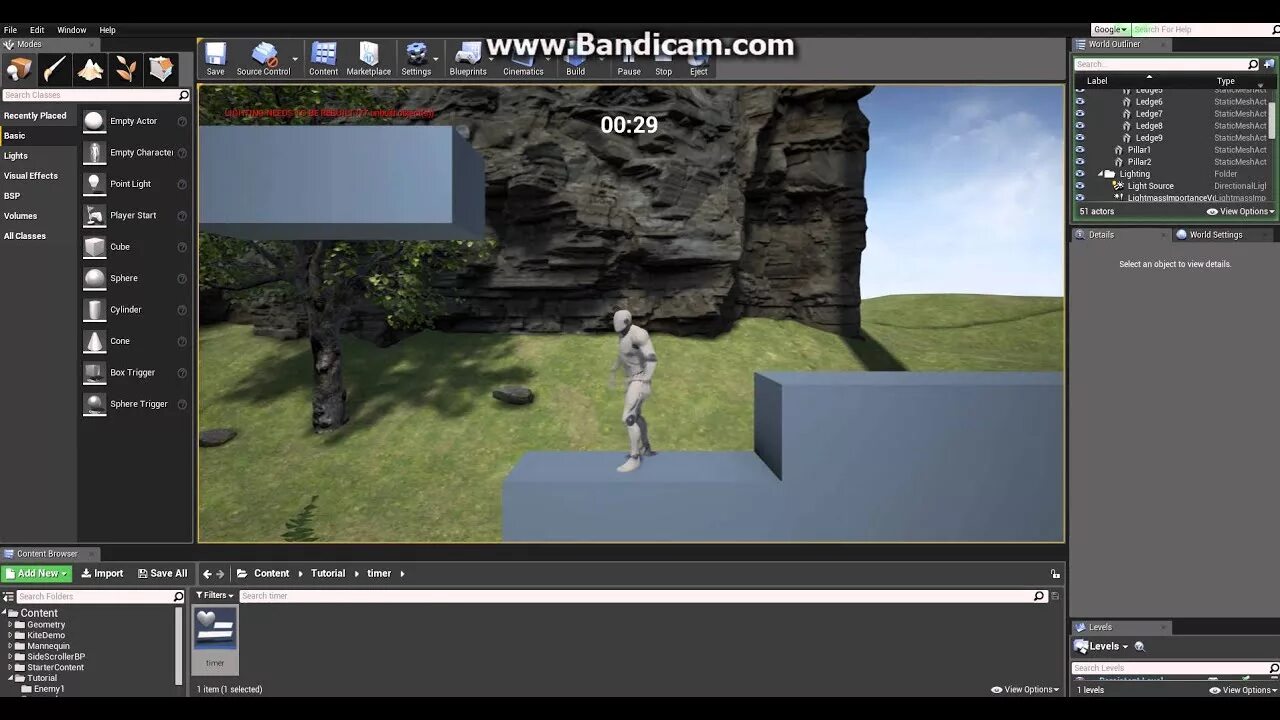Pick the Empty Actor sphere icon
Screen dimensions: 1280x720
[x=94, y=121]
